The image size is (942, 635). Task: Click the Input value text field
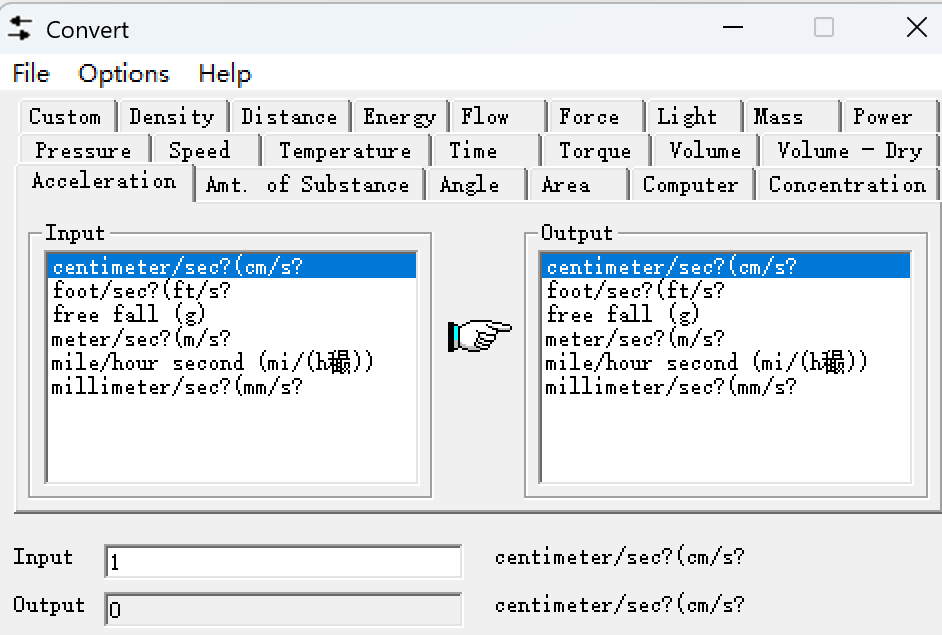(x=283, y=562)
